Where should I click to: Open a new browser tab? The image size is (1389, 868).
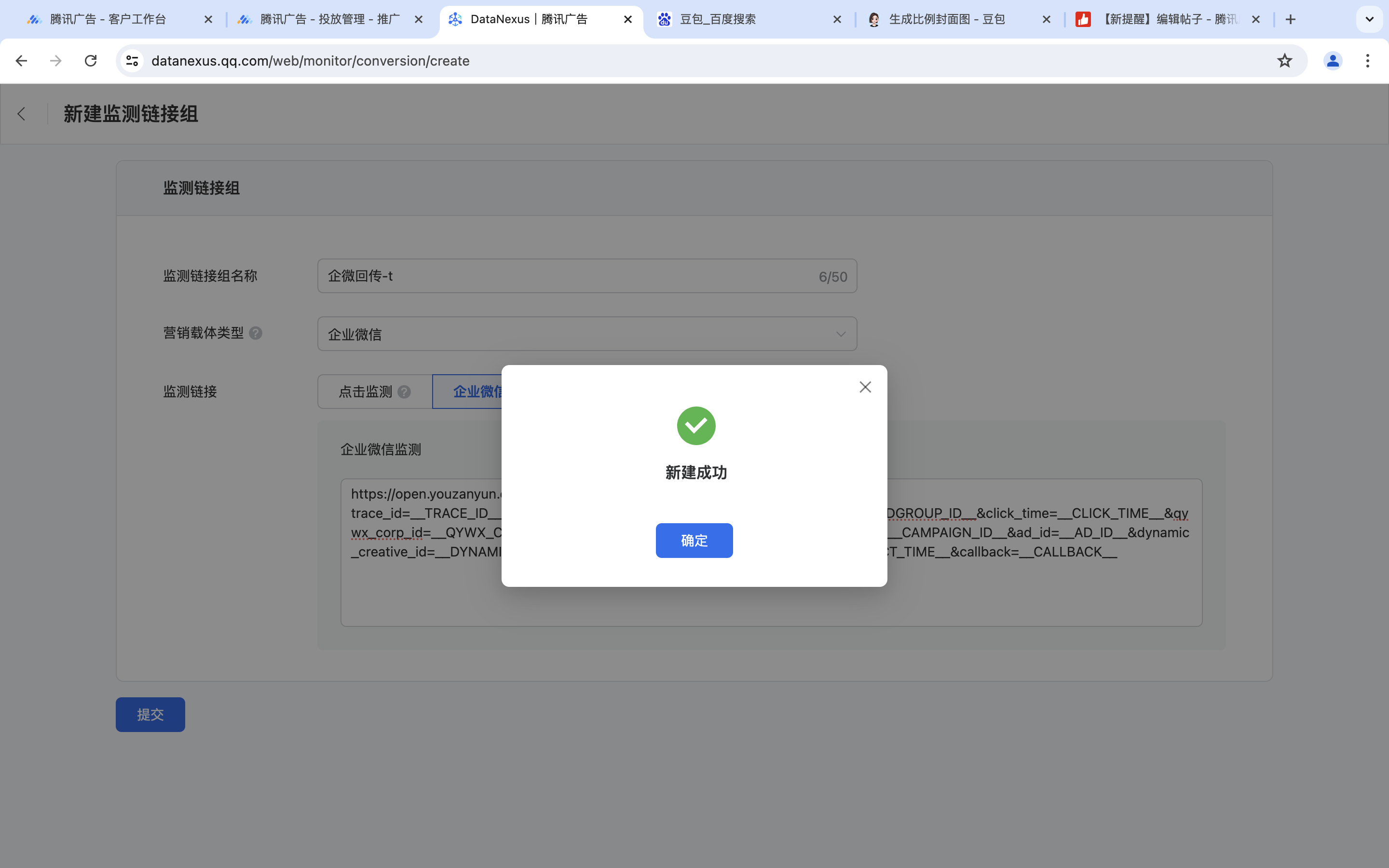pyautogui.click(x=1290, y=19)
